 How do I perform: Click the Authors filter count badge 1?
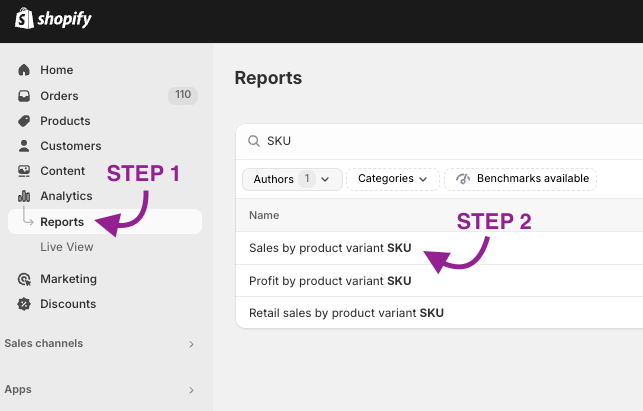click(x=307, y=179)
